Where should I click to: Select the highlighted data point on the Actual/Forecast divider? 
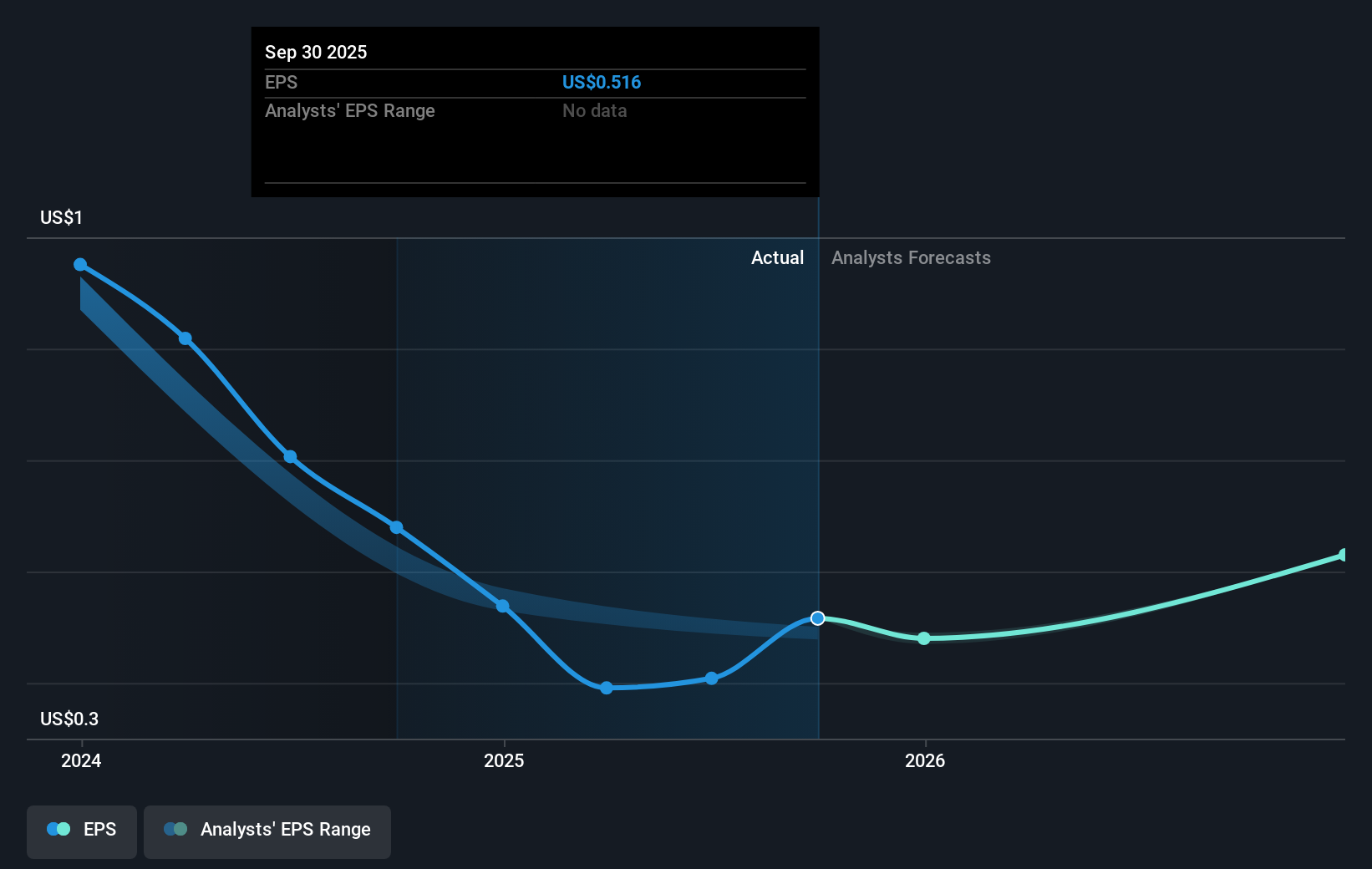817,618
